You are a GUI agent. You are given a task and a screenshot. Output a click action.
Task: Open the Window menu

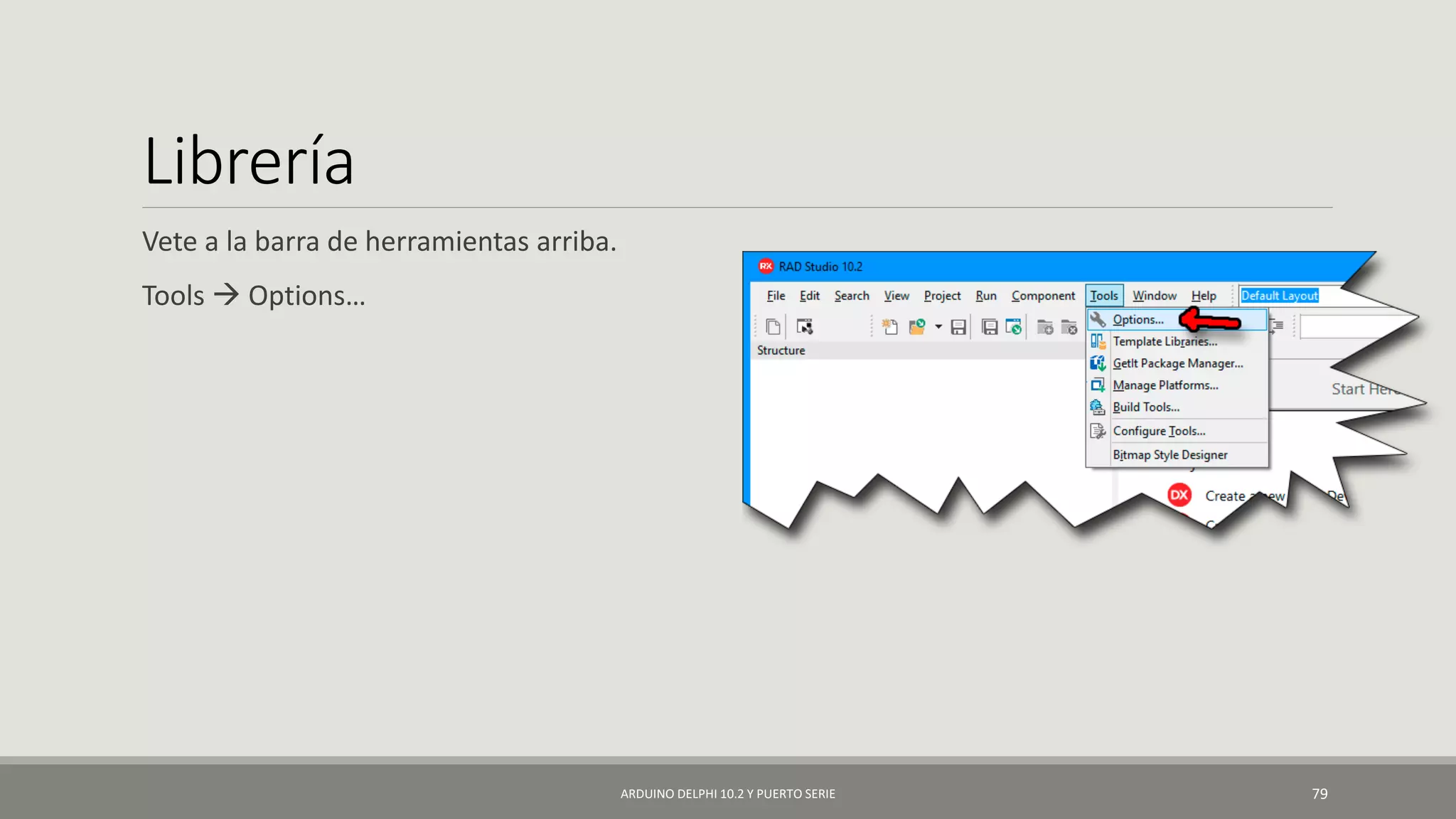point(1154,296)
